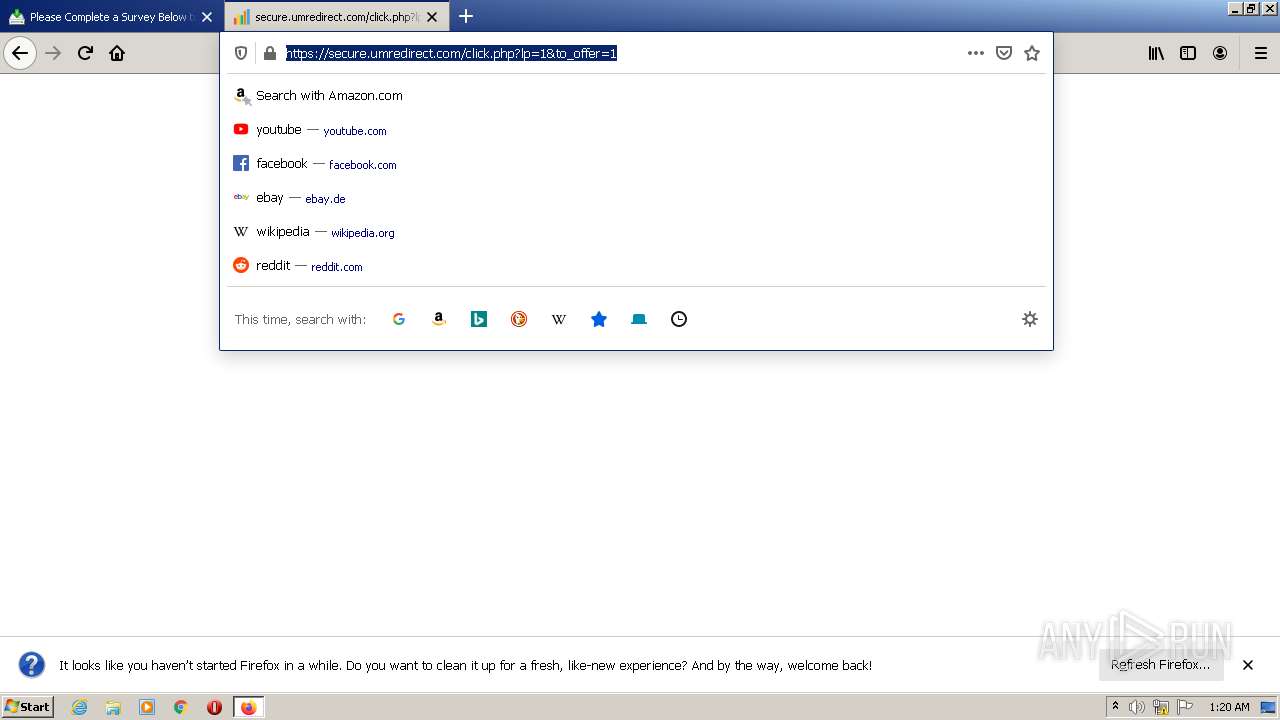Toggle the sidebars view
1280x720 pixels.
click(1188, 53)
